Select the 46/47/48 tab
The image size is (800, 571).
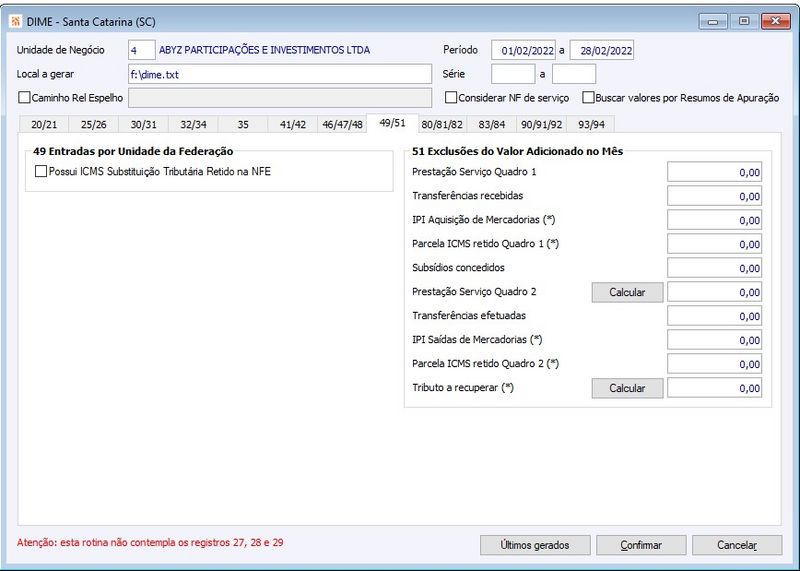[342, 125]
